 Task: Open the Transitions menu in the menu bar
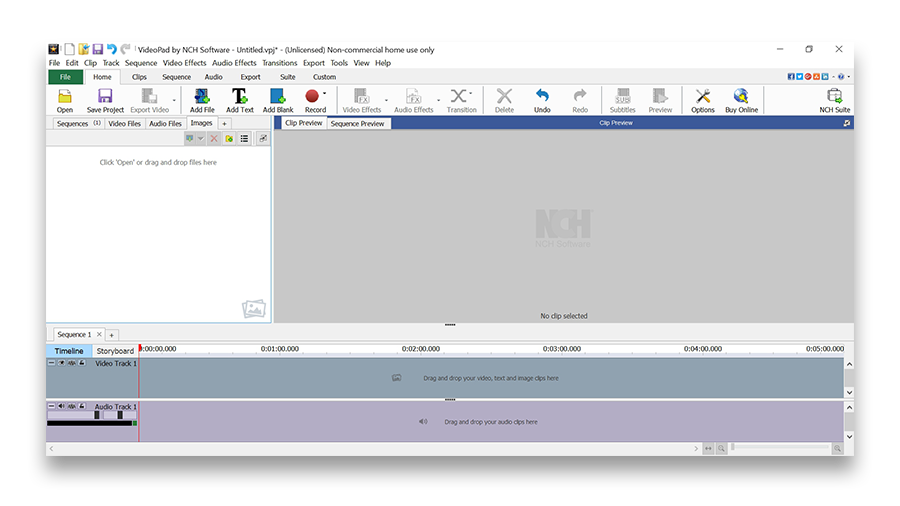[280, 63]
